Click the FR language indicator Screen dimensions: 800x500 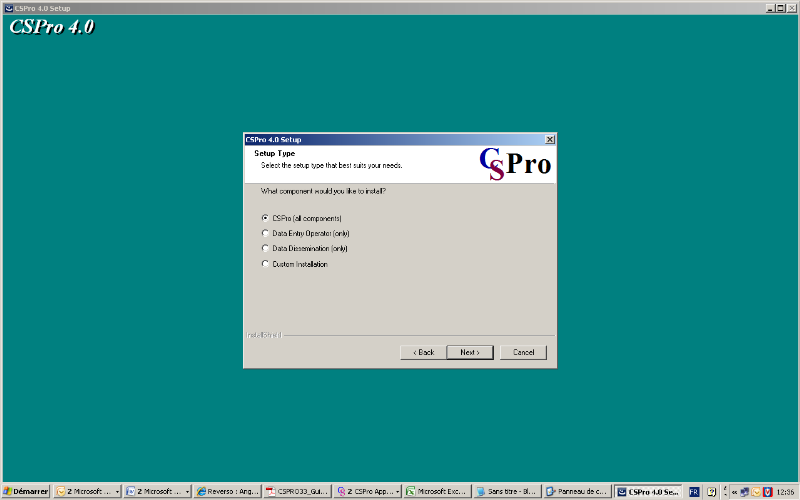pos(694,492)
